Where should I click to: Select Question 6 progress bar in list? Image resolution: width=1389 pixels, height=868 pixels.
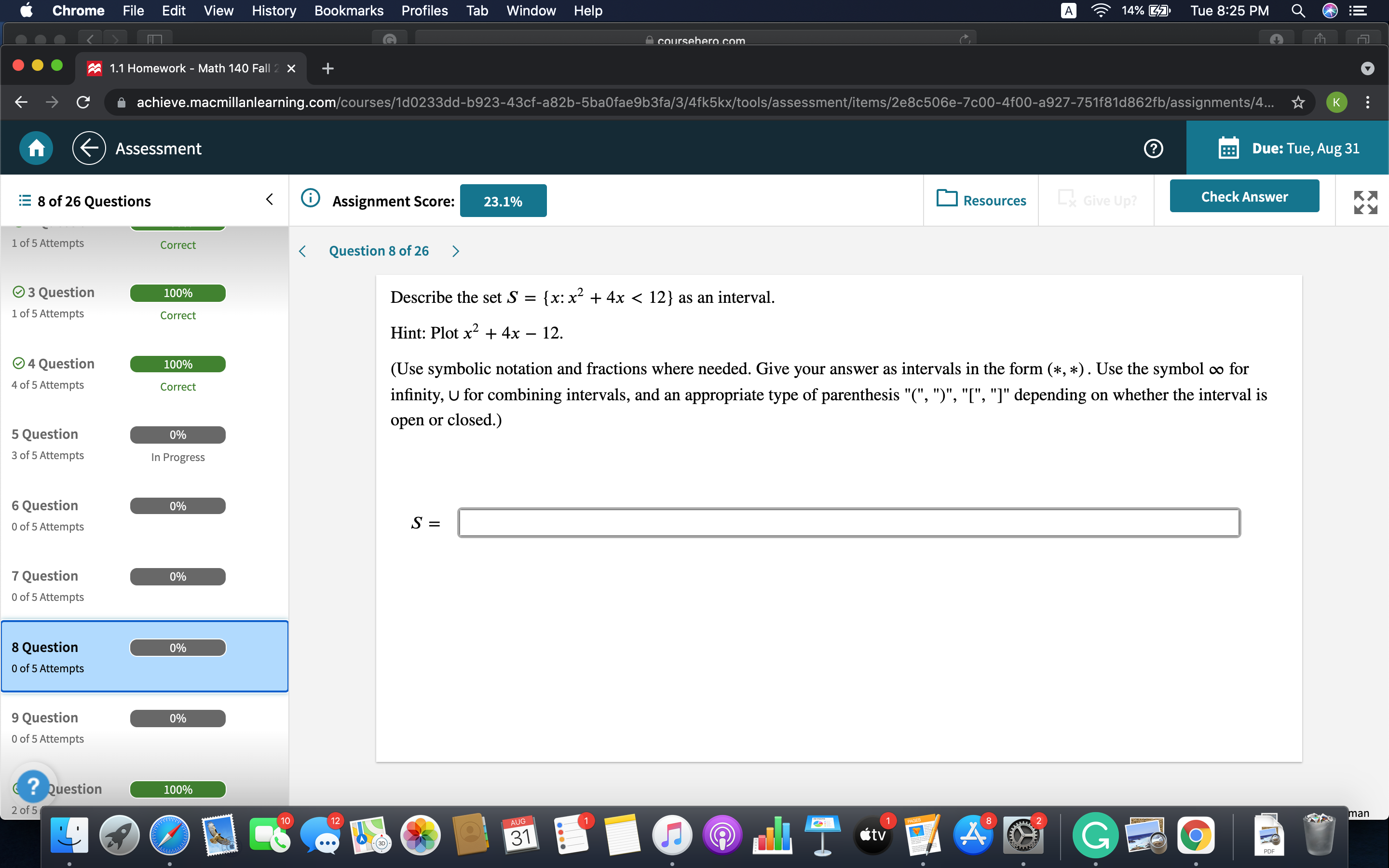point(177,506)
